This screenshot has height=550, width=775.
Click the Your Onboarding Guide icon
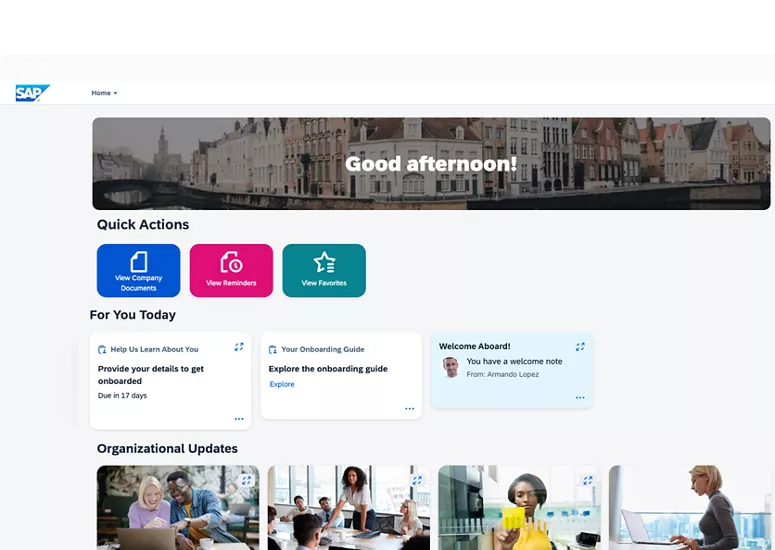(x=272, y=350)
